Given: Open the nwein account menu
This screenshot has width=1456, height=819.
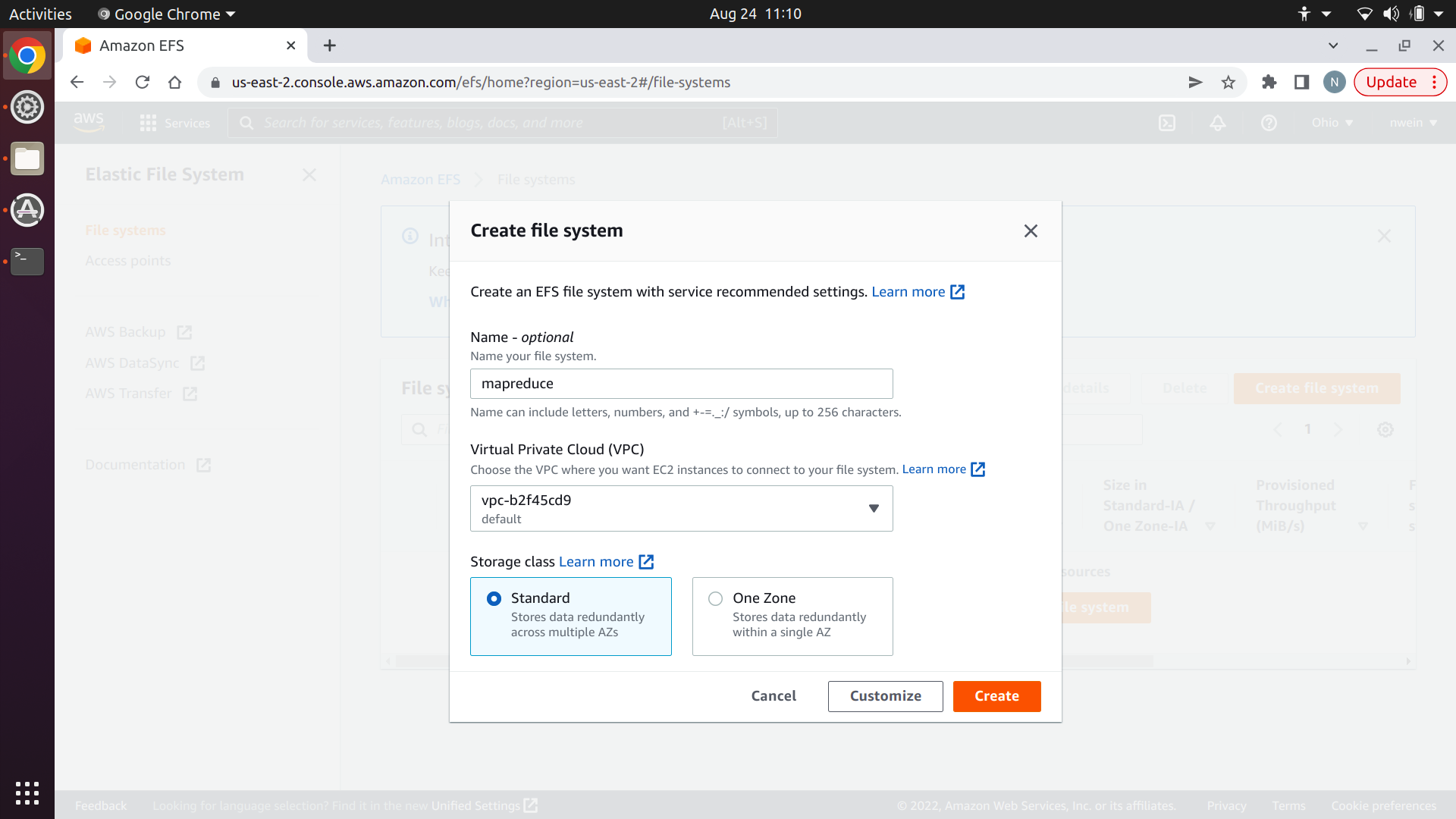Looking at the screenshot, I should pos(1413,123).
